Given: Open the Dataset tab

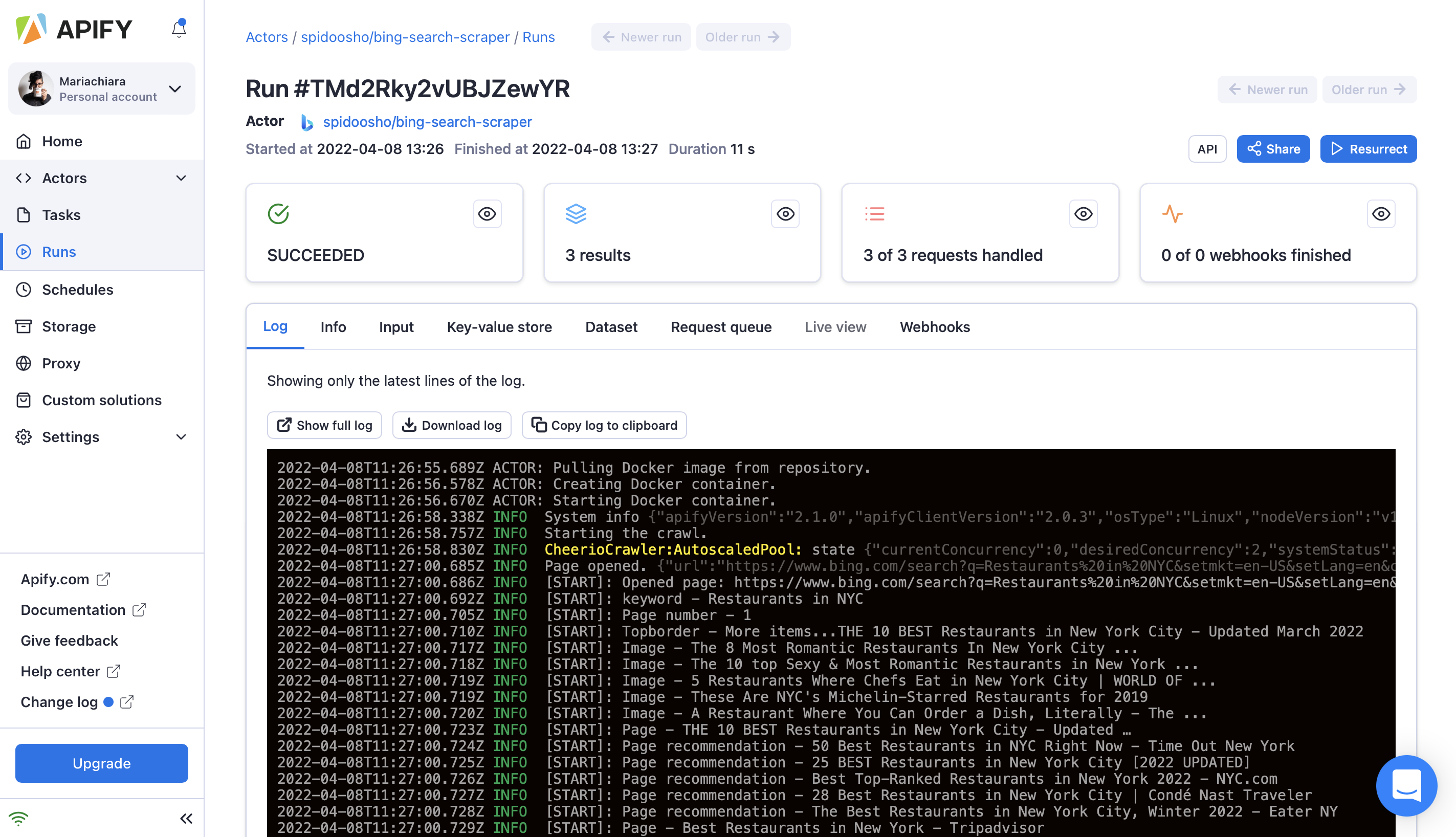Looking at the screenshot, I should [611, 327].
